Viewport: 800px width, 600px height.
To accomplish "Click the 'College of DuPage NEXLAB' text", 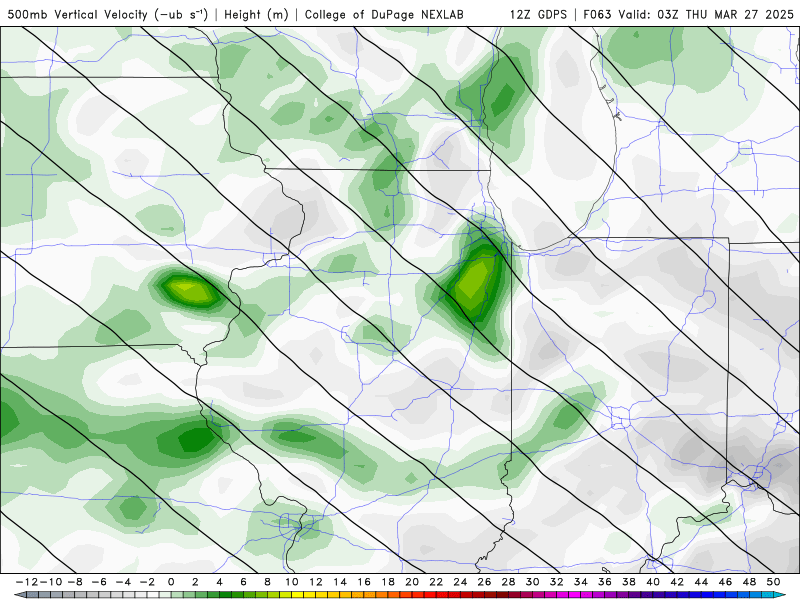I will coord(384,14).
